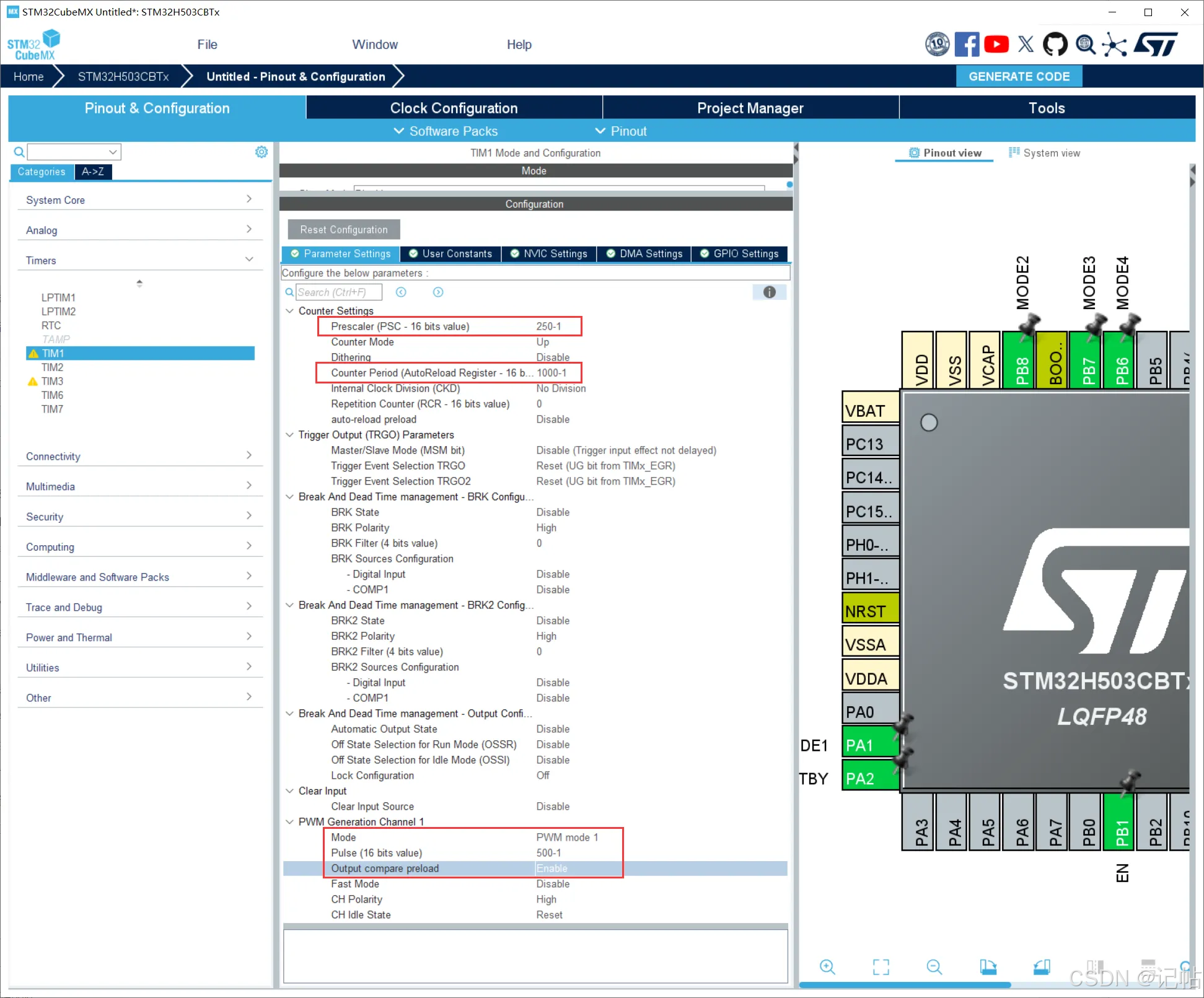This screenshot has width=1204, height=998.
Task: Click the magnifier icon beside category search
Action: 19,152
